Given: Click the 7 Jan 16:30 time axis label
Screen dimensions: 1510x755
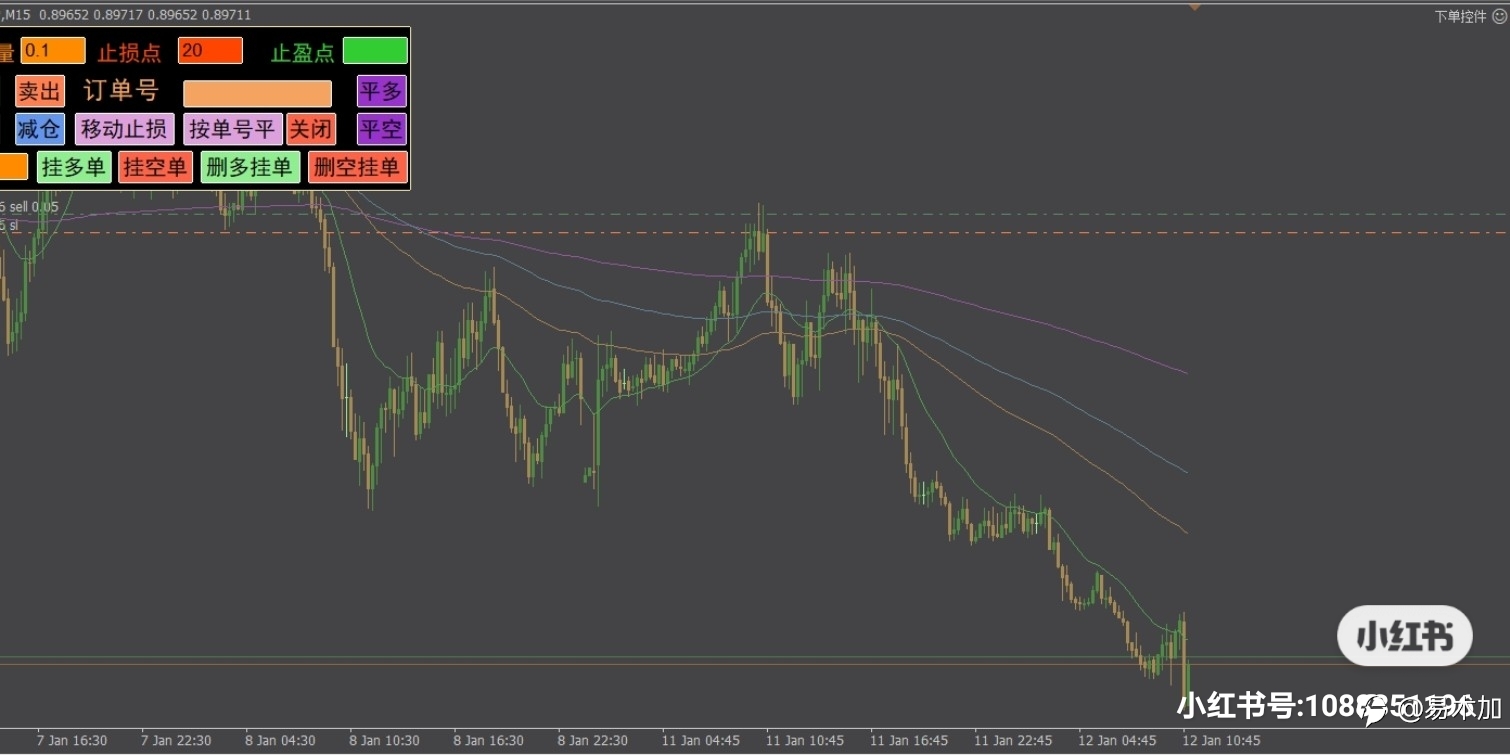Looking at the screenshot, I should coord(72,741).
